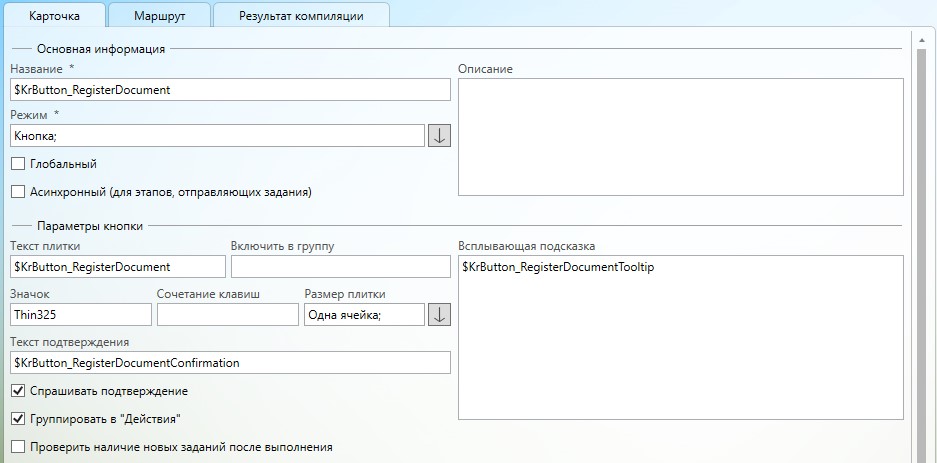Viewport: 937px width, 463px height.
Task: Select the Карточка tab
Action: (x=52, y=15)
